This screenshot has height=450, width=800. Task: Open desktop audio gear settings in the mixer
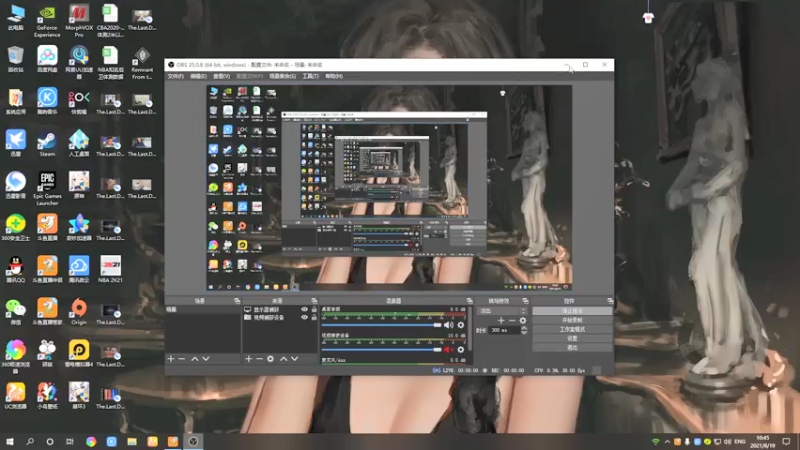tap(461, 325)
